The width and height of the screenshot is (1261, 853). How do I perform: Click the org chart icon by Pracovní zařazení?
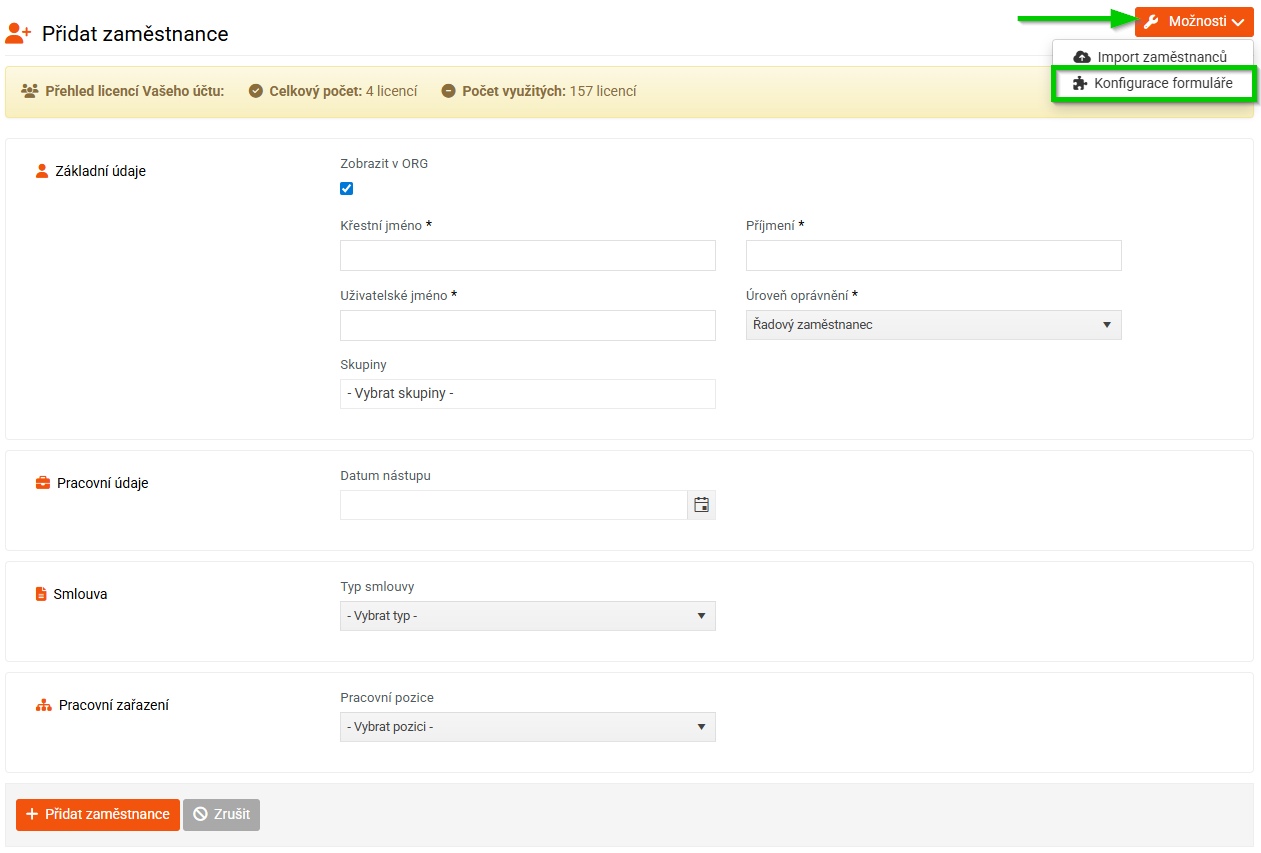point(43,705)
